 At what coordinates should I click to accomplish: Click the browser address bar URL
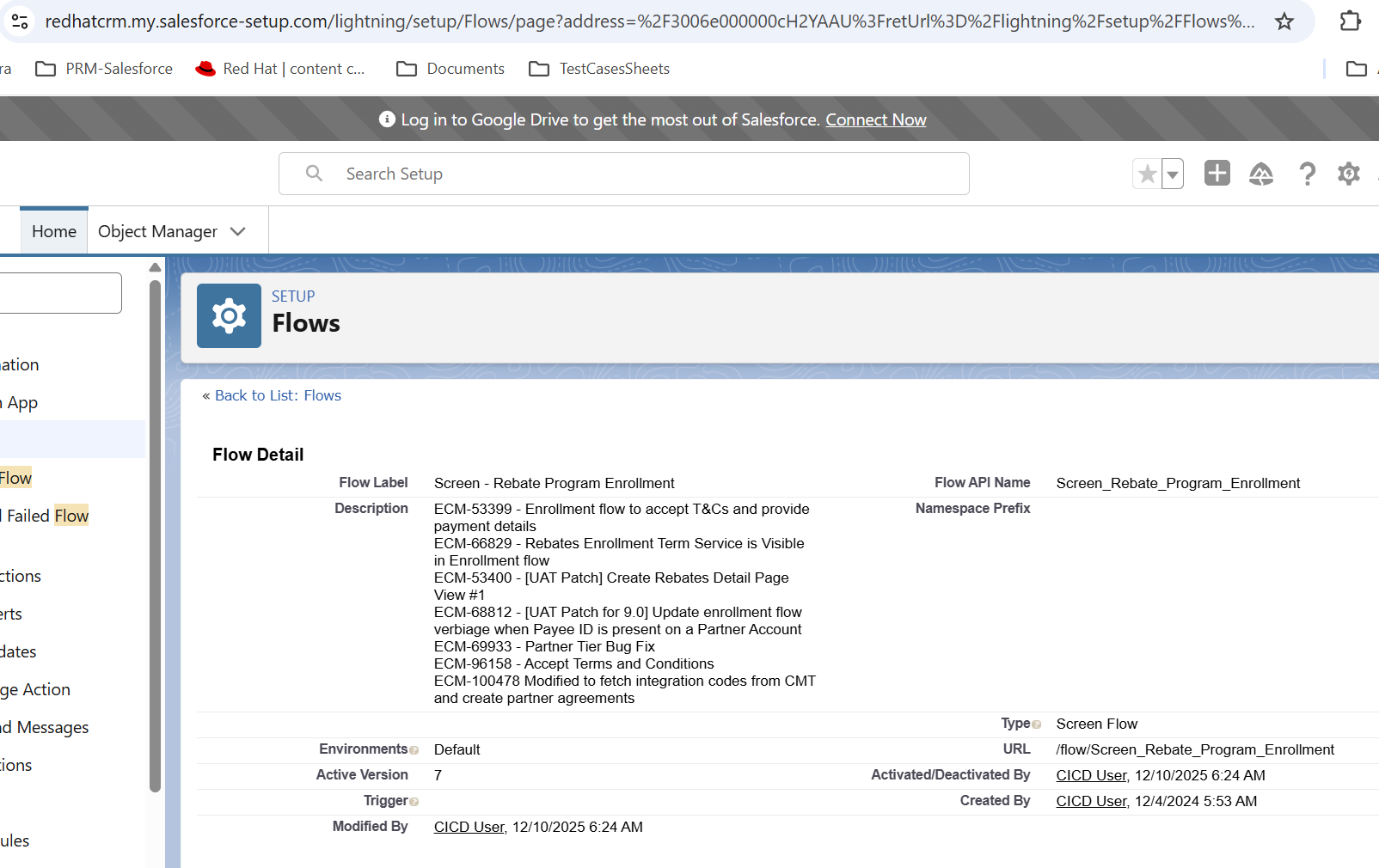[x=650, y=21]
